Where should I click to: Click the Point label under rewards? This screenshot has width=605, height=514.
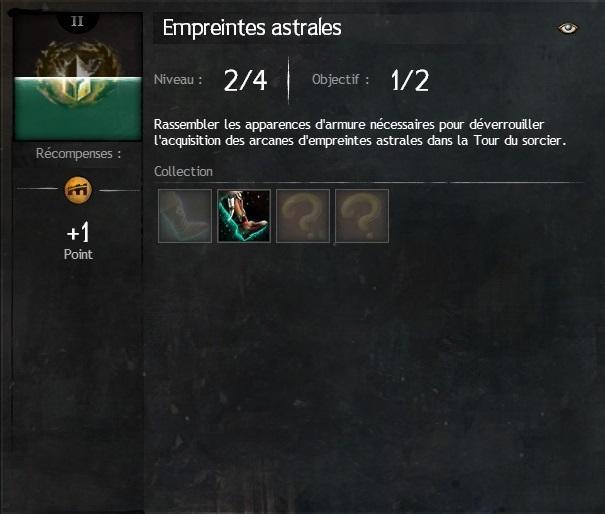pos(78,254)
